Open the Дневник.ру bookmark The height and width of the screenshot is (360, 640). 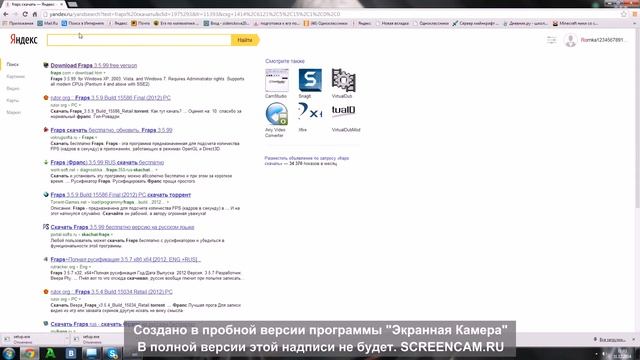tap(525, 23)
